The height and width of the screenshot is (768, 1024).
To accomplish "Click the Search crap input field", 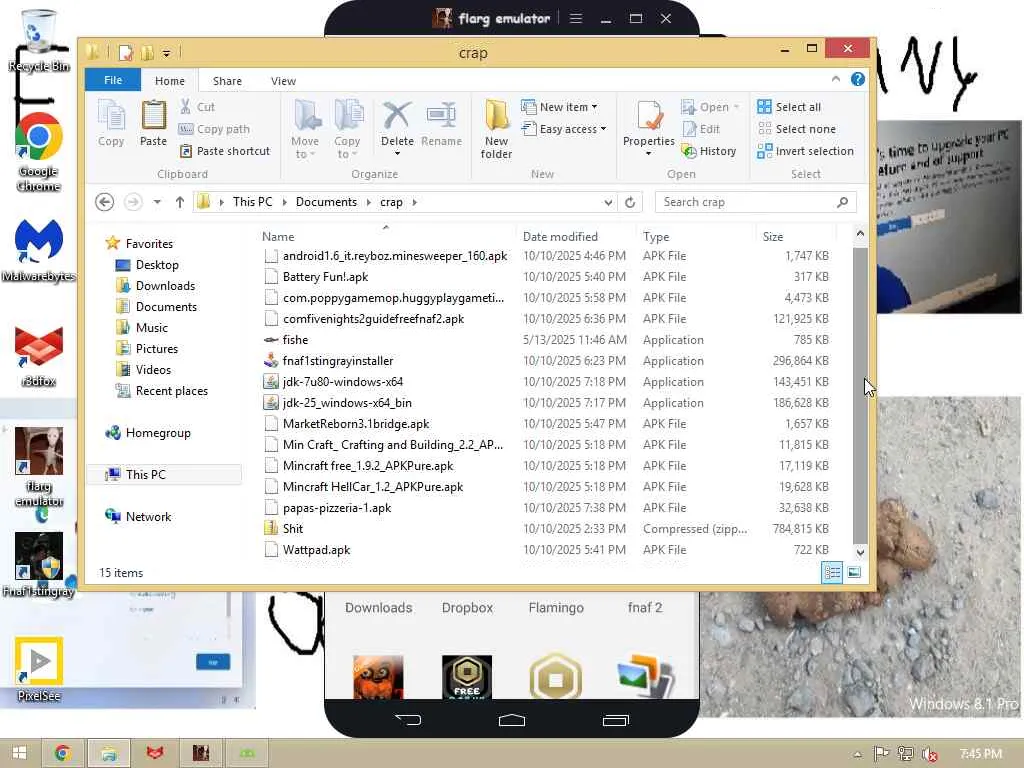I will [756, 202].
